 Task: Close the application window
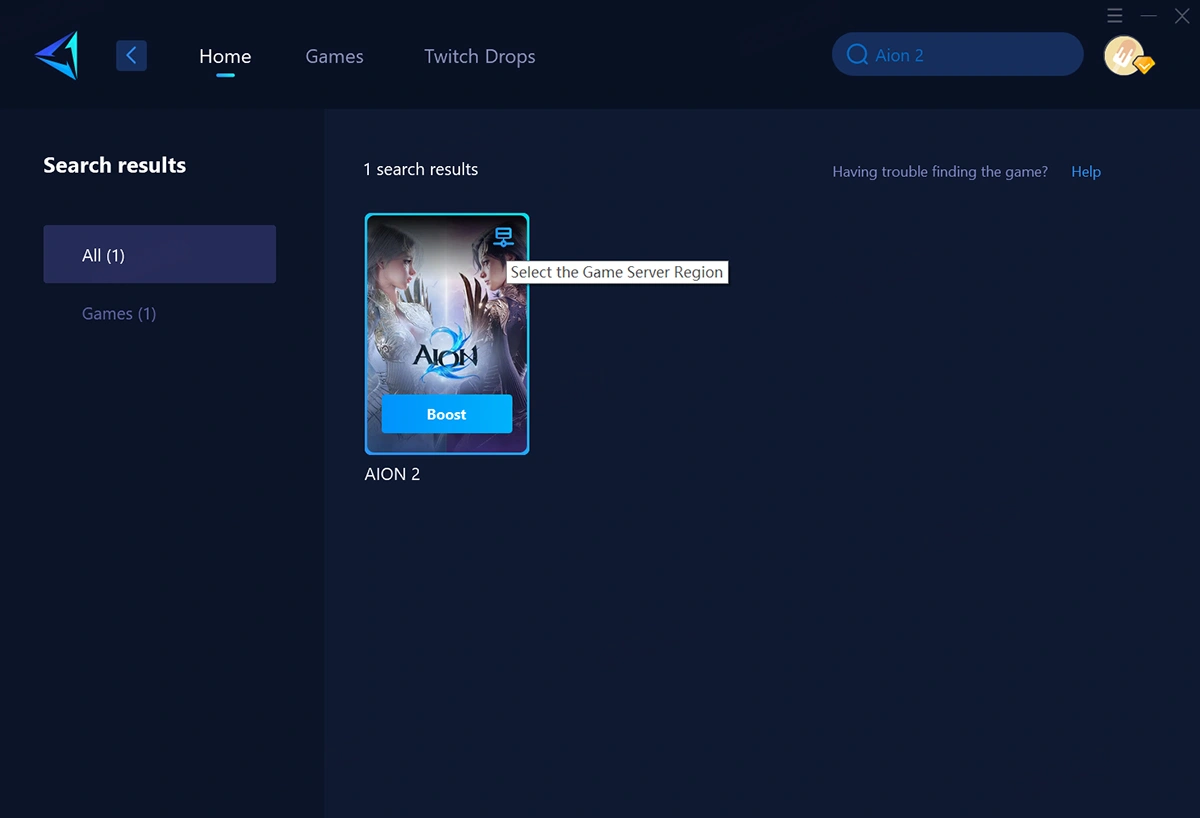click(x=1182, y=16)
